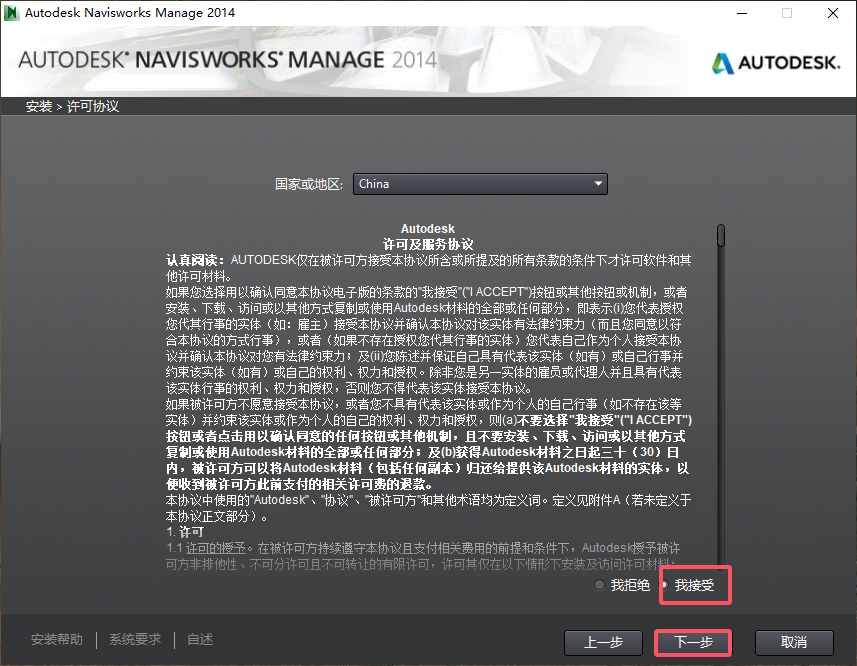Close the Navisworks installer window
Screen dimensions: 857x666
coord(832,13)
